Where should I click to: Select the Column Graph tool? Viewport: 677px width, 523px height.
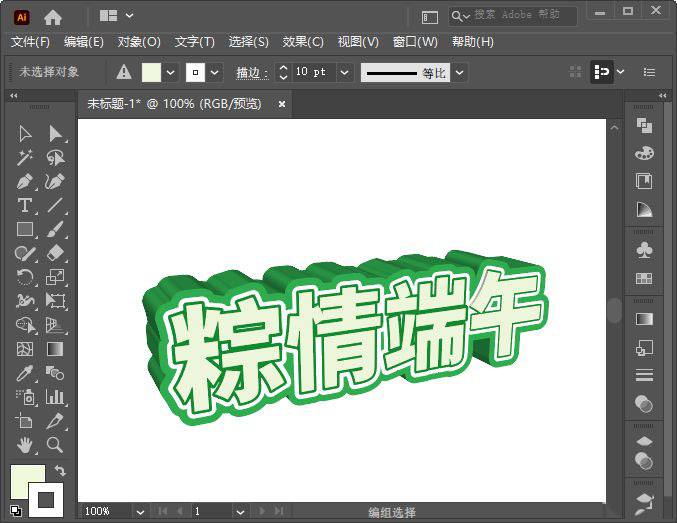(x=55, y=396)
